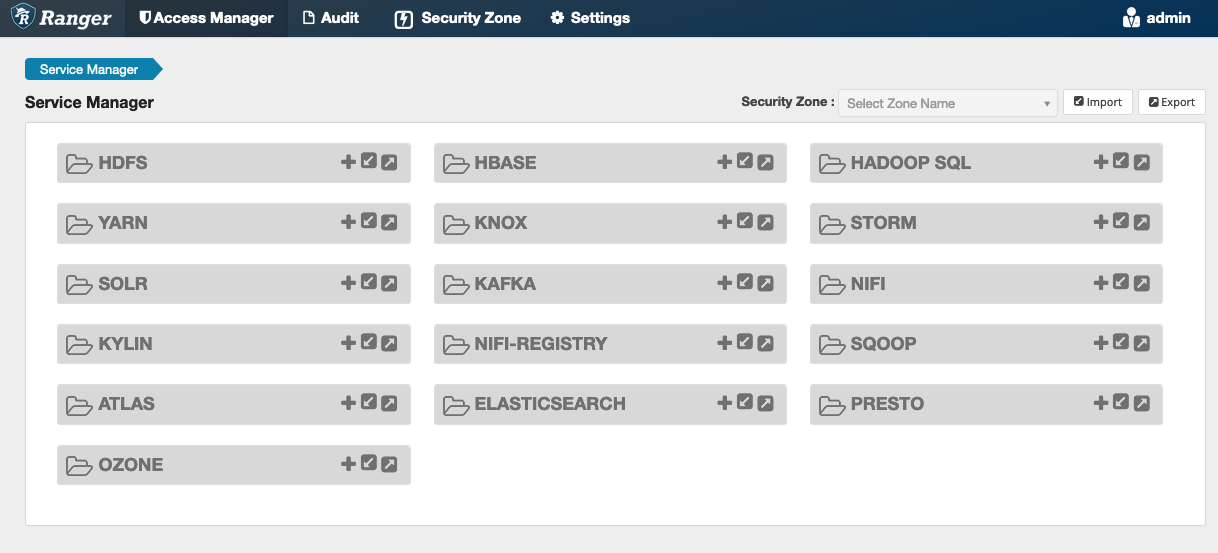Screen dimensions: 1218x553
Task: Click the Service Manager breadcrumb
Action: pyautogui.click(x=89, y=70)
